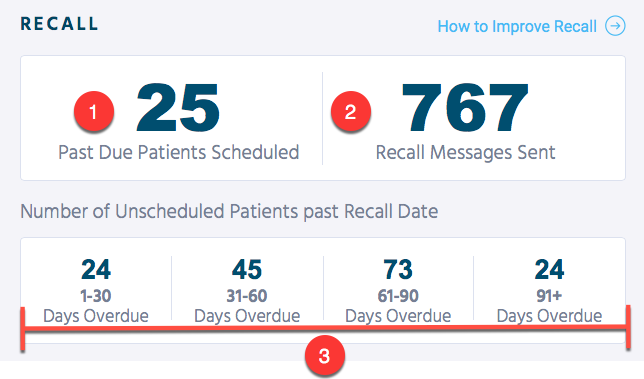Screen dimensions: 644x379
Task: Click the RECALL section heading
Action: [60, 24]
